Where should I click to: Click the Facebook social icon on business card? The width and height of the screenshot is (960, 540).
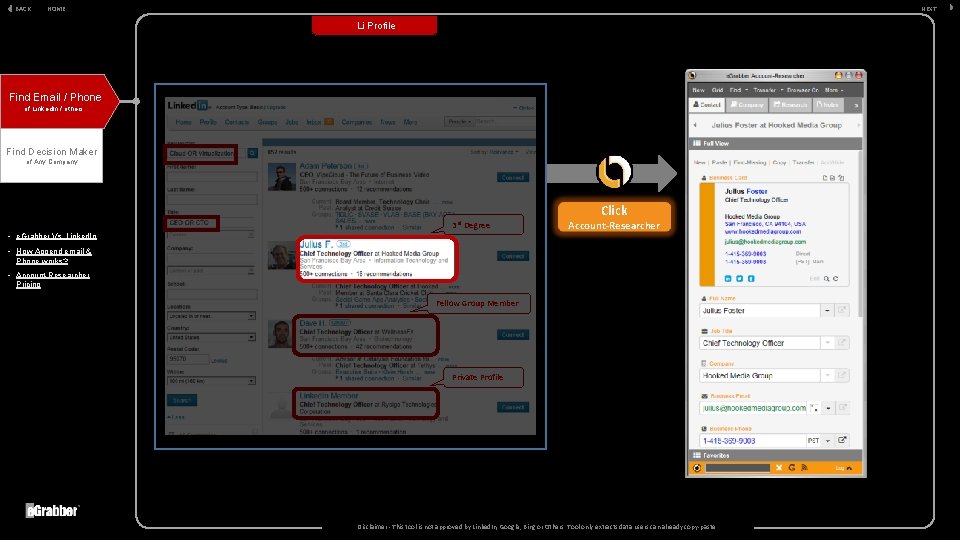751,279
